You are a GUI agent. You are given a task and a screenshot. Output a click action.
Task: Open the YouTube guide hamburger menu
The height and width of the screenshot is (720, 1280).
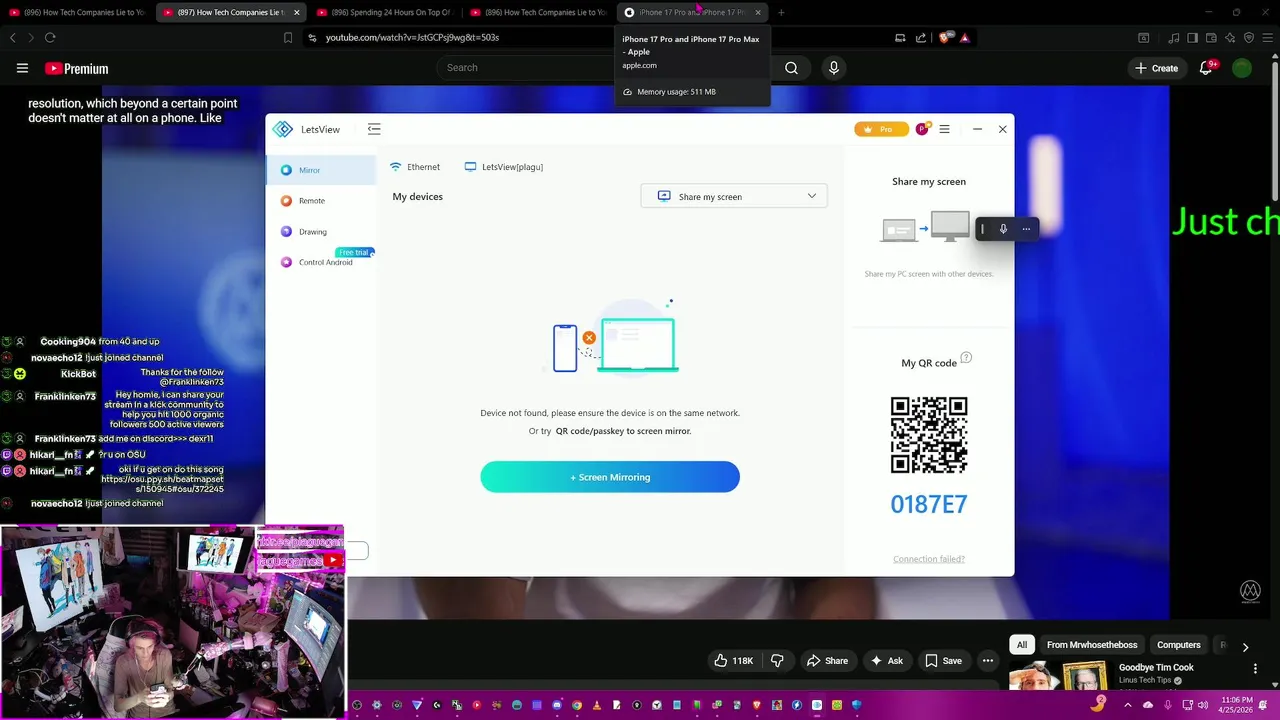point(22,68)
